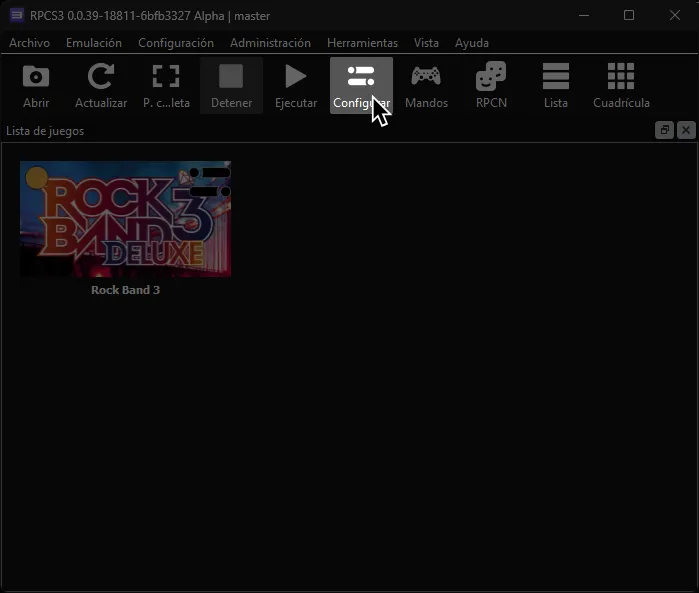Switch to Lista view
699x593 pixels.
(x=556, y=86)
